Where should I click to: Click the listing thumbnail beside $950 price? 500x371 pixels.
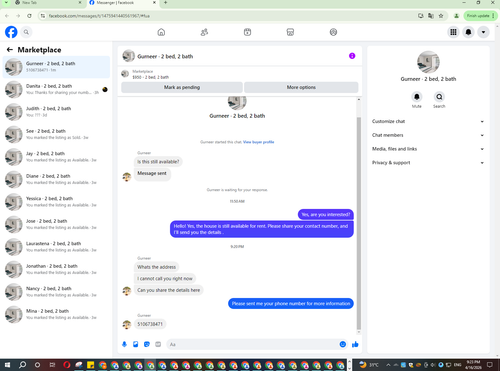point(125,74)
